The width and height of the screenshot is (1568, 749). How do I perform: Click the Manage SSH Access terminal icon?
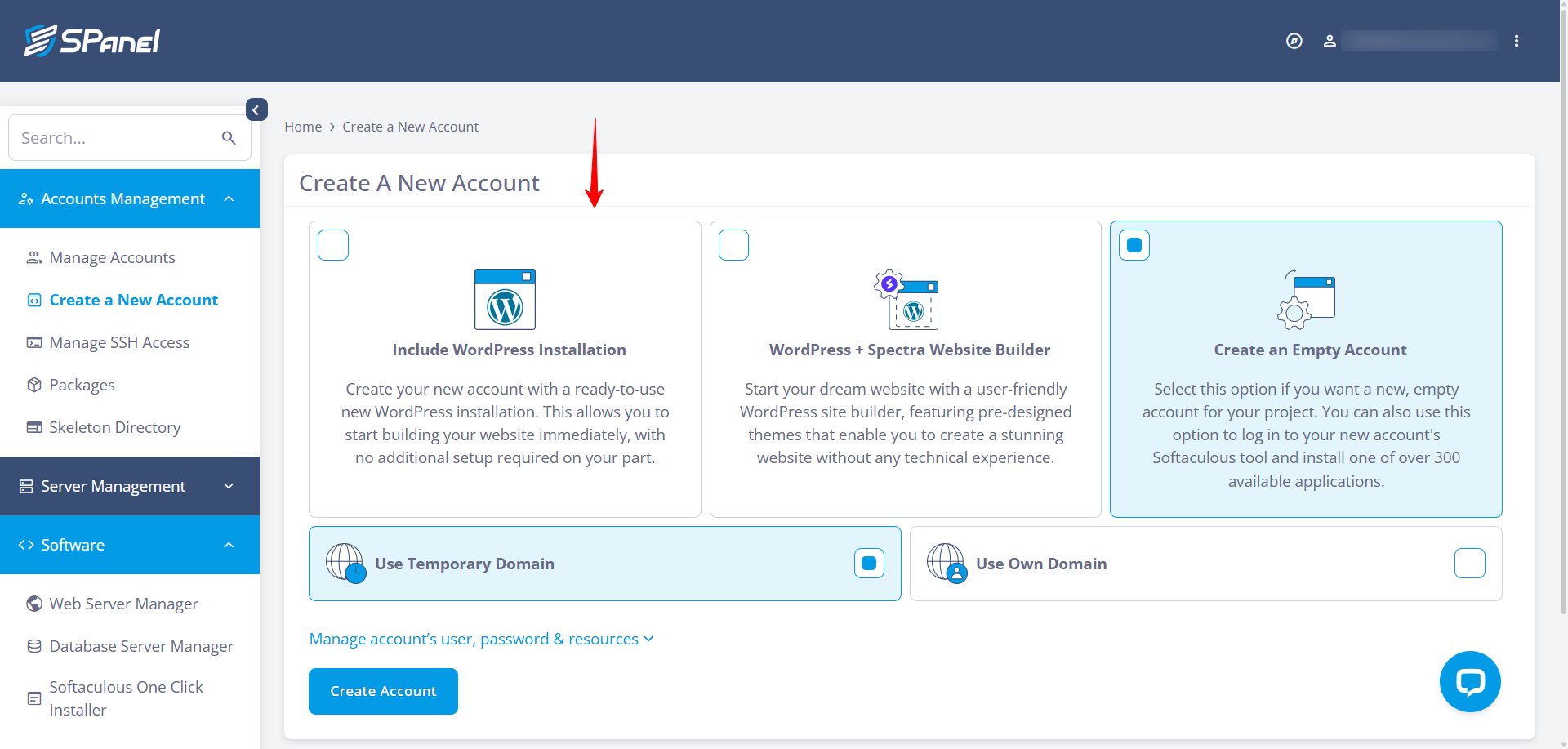pyautogui.click(x=34, y=342)
